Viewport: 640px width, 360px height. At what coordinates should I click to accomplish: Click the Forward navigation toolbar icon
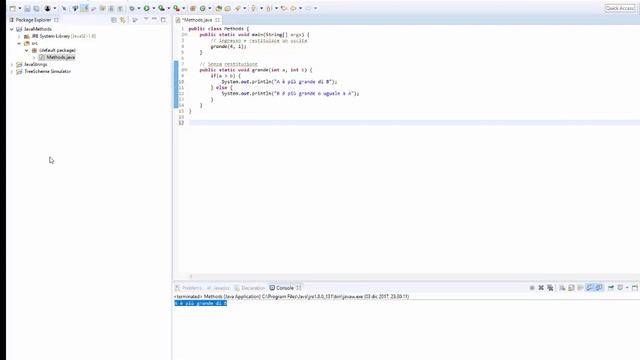[x=308, y=8]
